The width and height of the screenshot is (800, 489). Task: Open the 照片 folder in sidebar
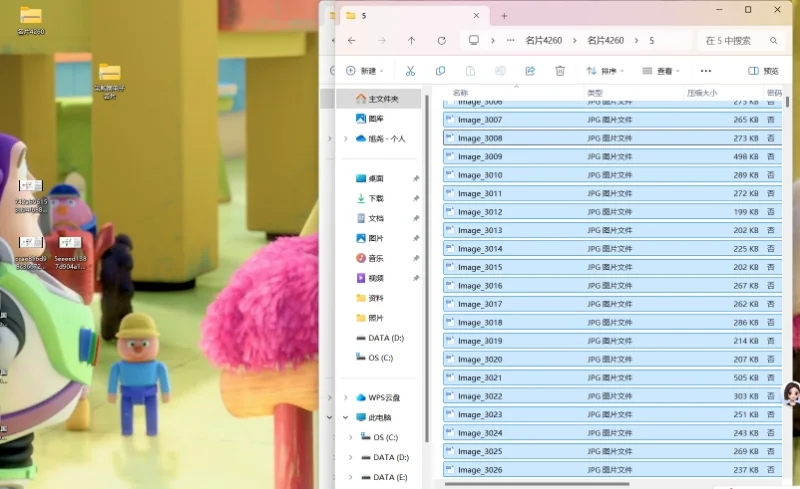pos(369,317)
